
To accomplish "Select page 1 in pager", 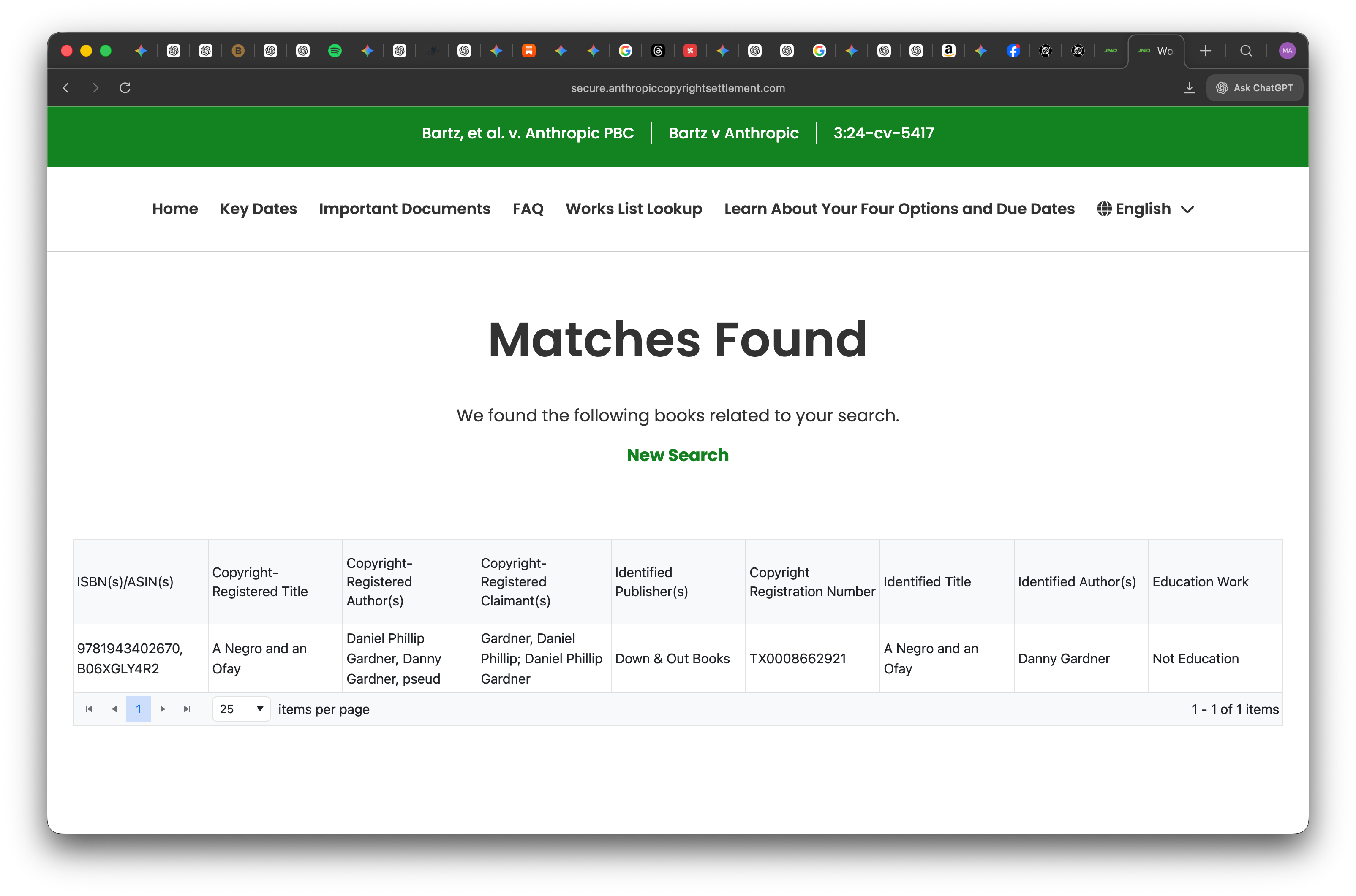I will point(138,709).
